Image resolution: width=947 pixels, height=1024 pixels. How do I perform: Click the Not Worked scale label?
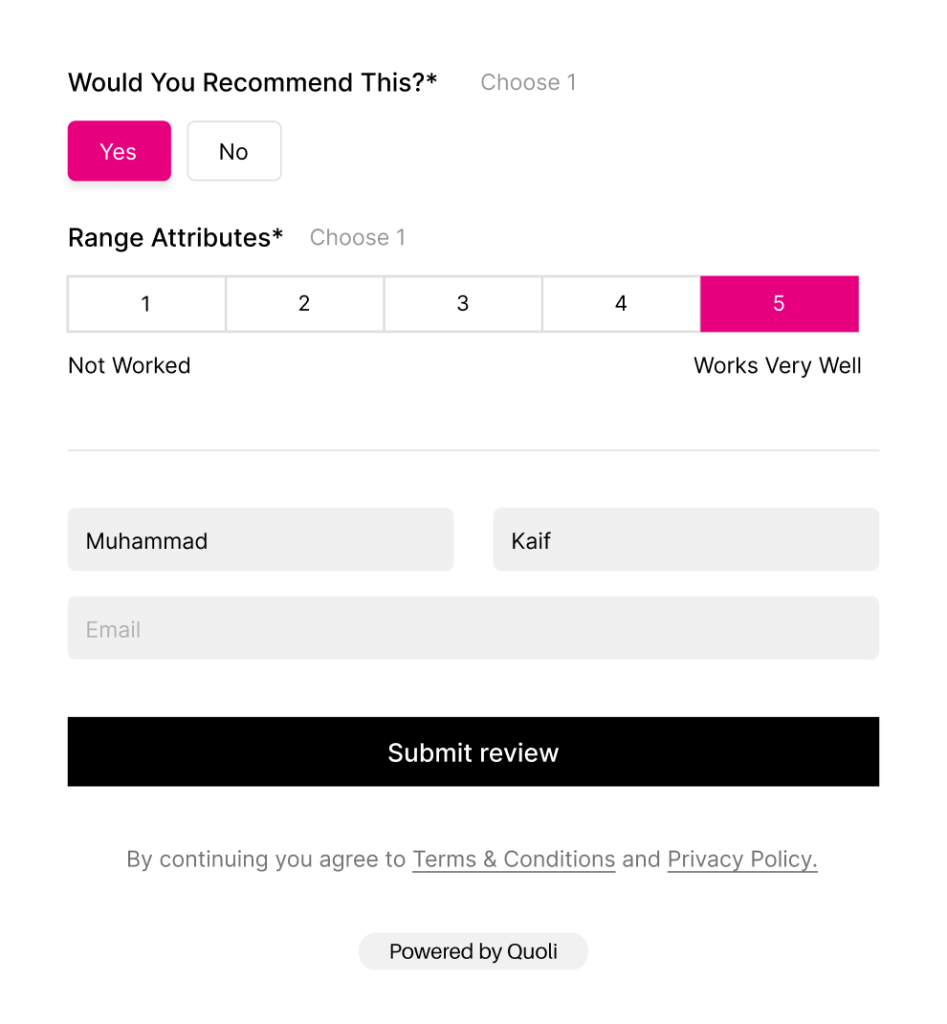pyautogui.click(x=129, y=365)
